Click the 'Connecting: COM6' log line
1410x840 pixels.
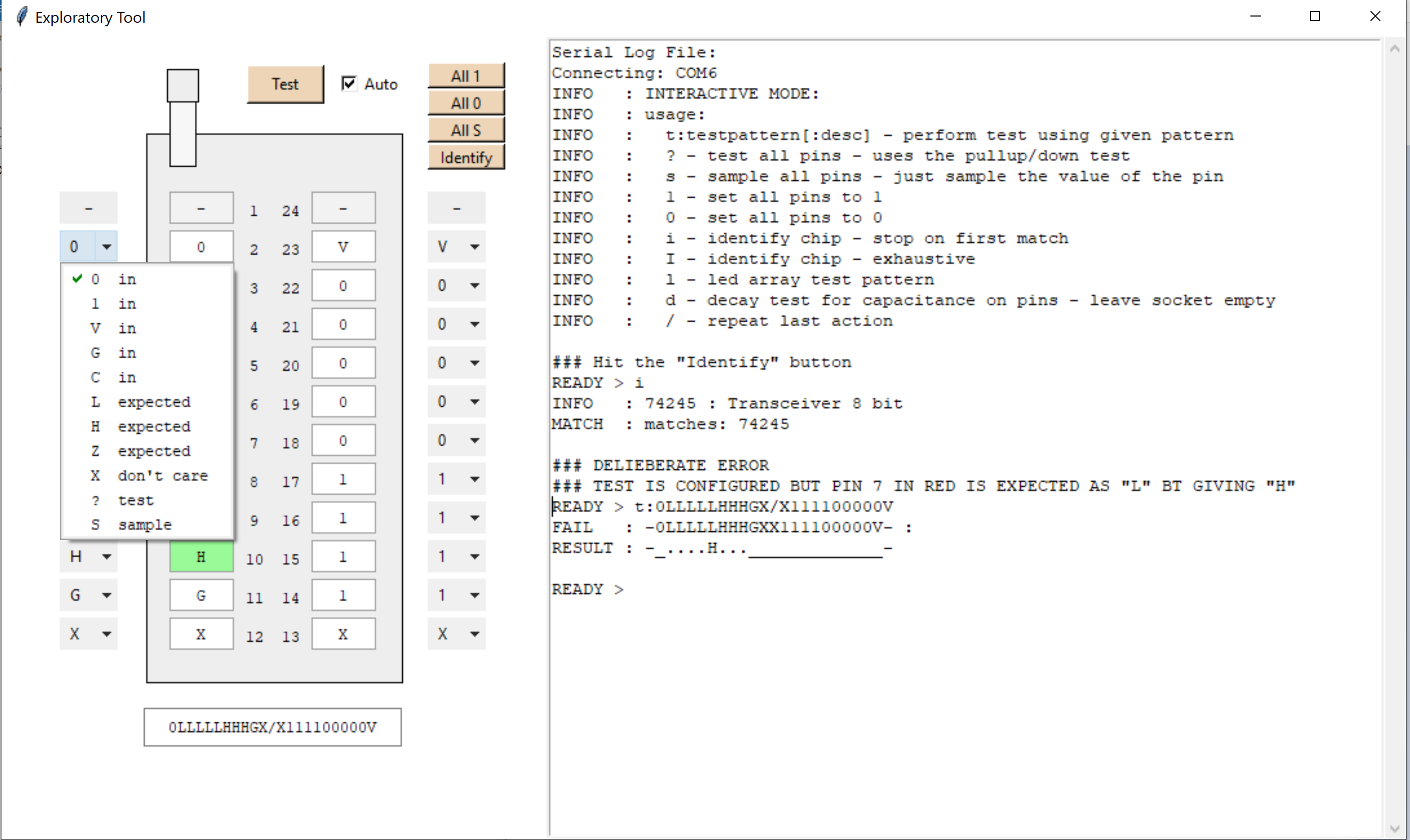coord(634,73)
